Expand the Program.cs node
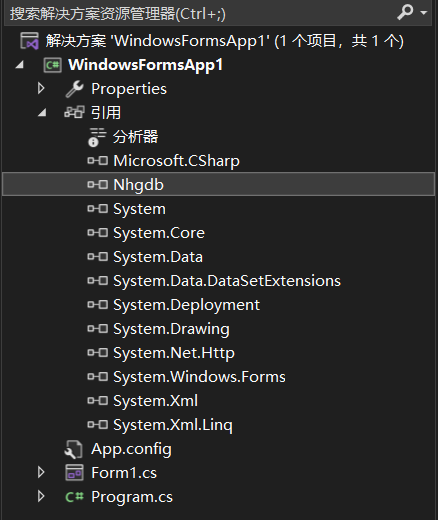438x520 pixels. [x=41, y=496]
